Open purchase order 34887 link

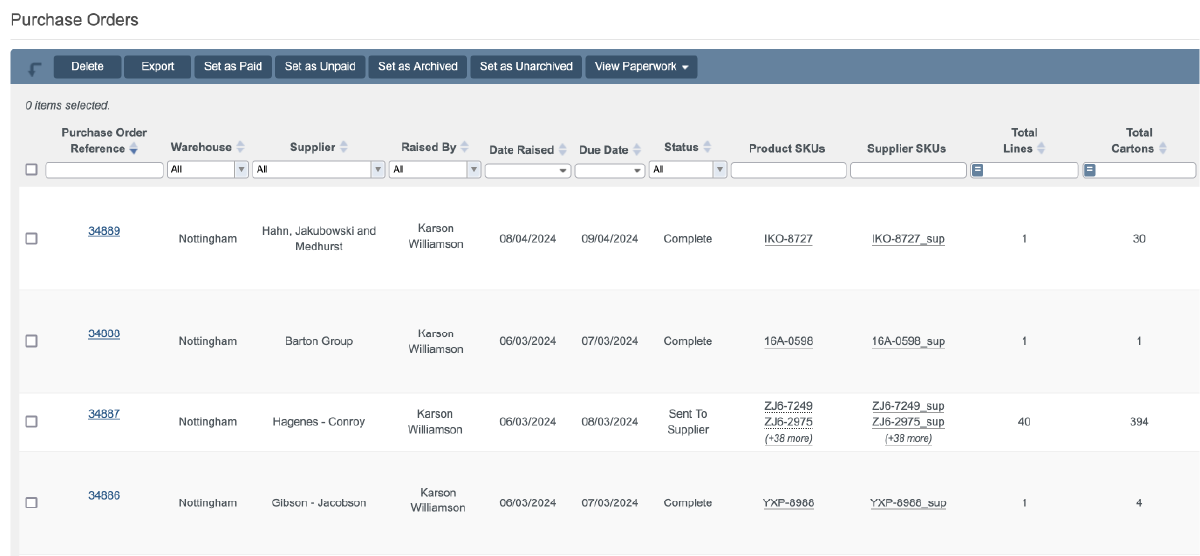coord(104,414)
